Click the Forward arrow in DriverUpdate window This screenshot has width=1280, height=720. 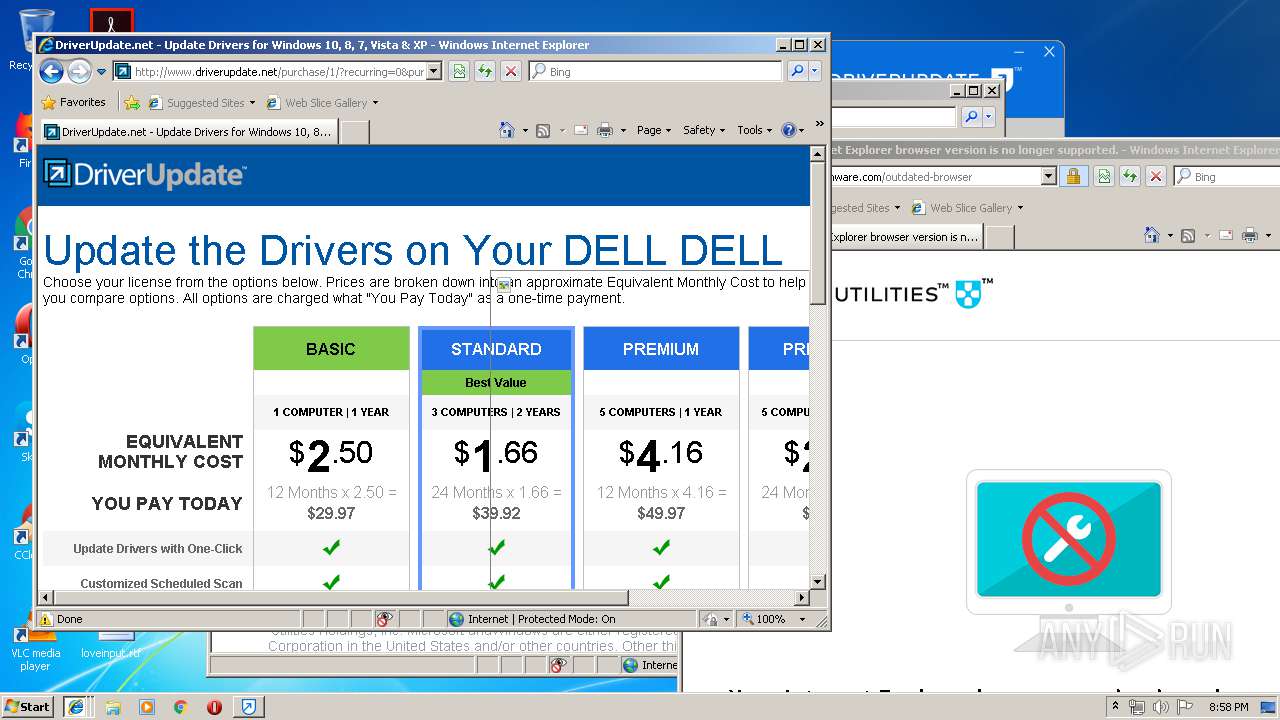click(79, 71)
